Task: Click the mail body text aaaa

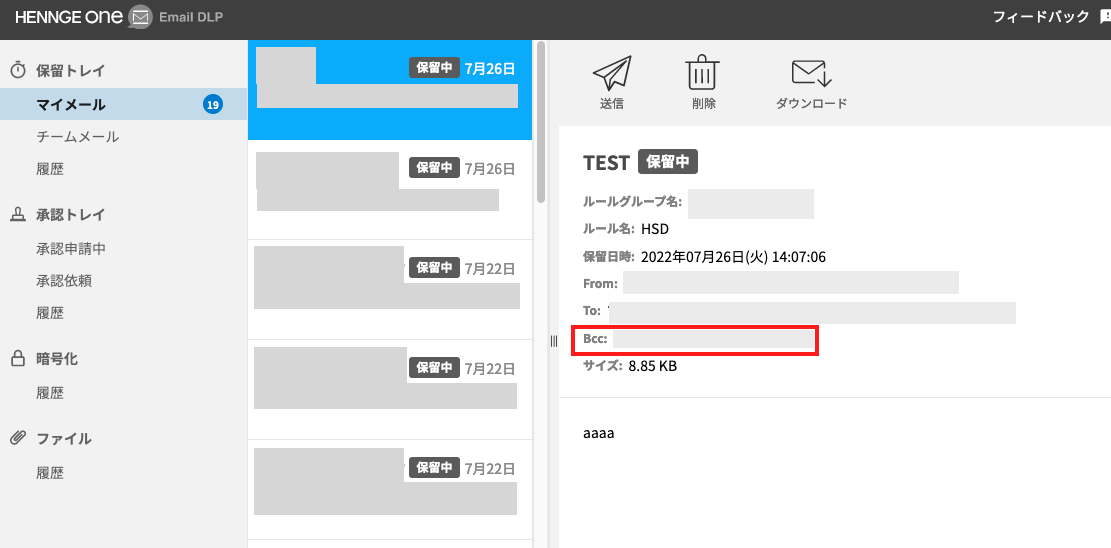Action: tap(599, 433)
